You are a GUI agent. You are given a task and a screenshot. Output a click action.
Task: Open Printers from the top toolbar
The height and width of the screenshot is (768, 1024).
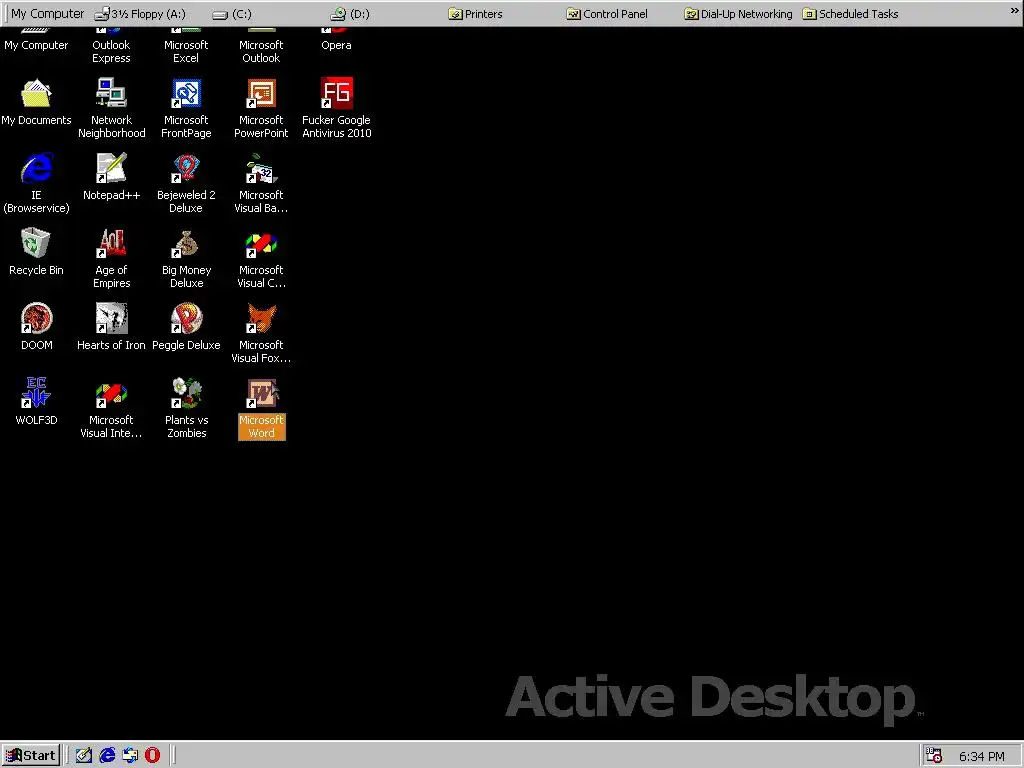(x=475, y=14)
